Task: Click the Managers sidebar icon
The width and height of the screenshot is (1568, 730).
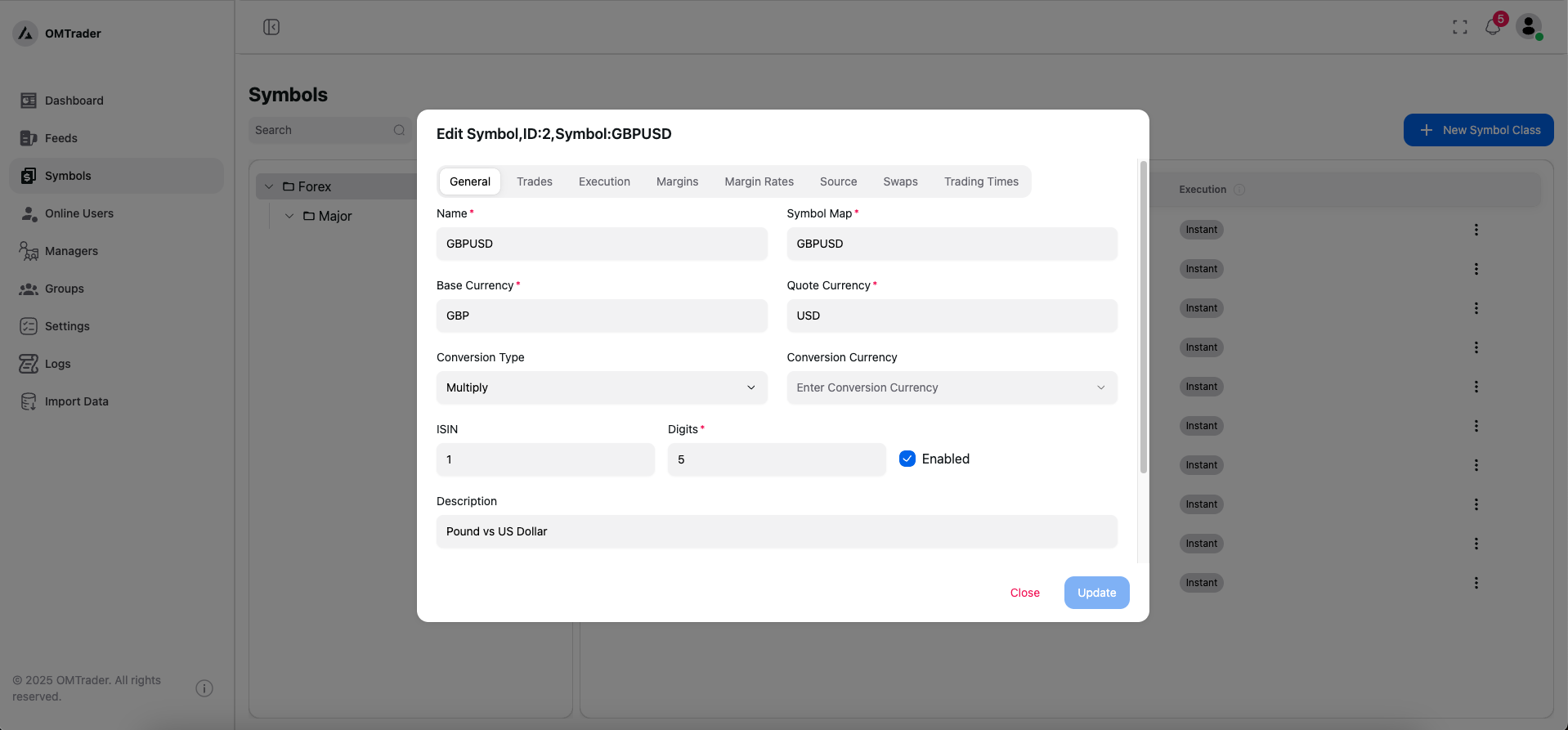Action: click(x=29, y=251)
